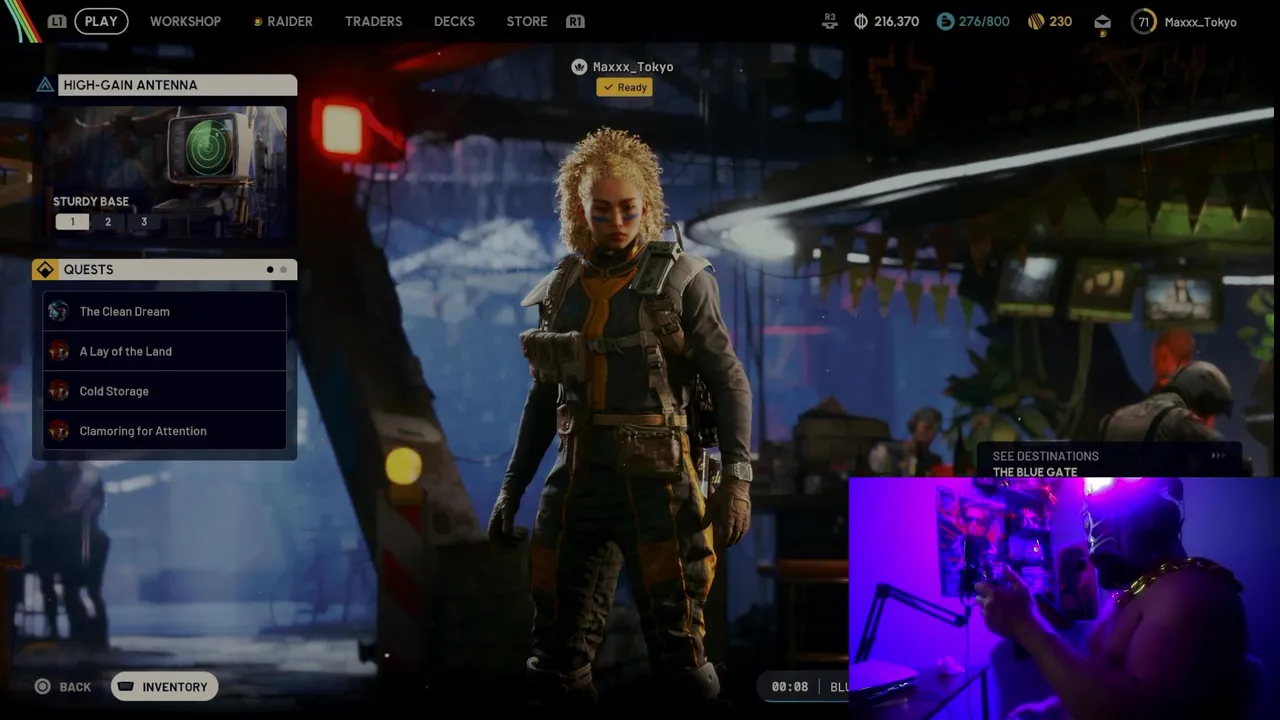This screenshot has width=1280, height=720.
Task: Click the High-Gain Antenna header
Action: [x=177, y=85]
